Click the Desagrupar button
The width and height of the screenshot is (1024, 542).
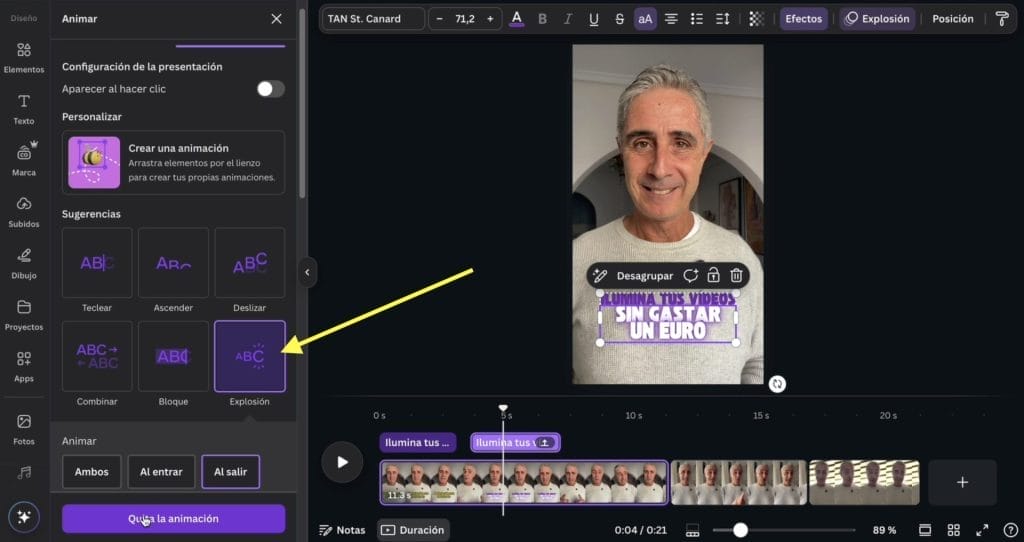tap(644, 275)
